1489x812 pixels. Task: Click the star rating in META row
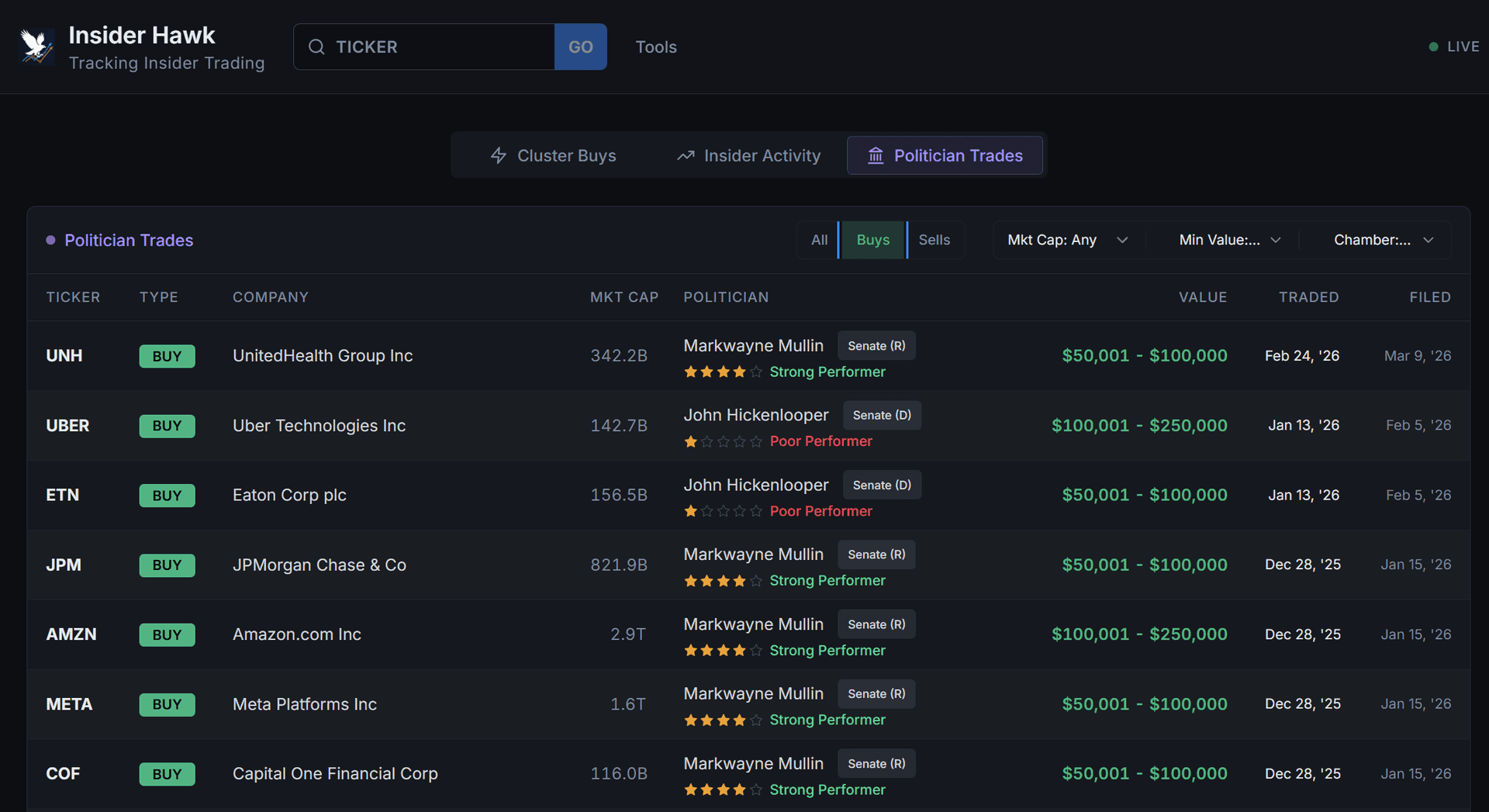coord(723,720)
